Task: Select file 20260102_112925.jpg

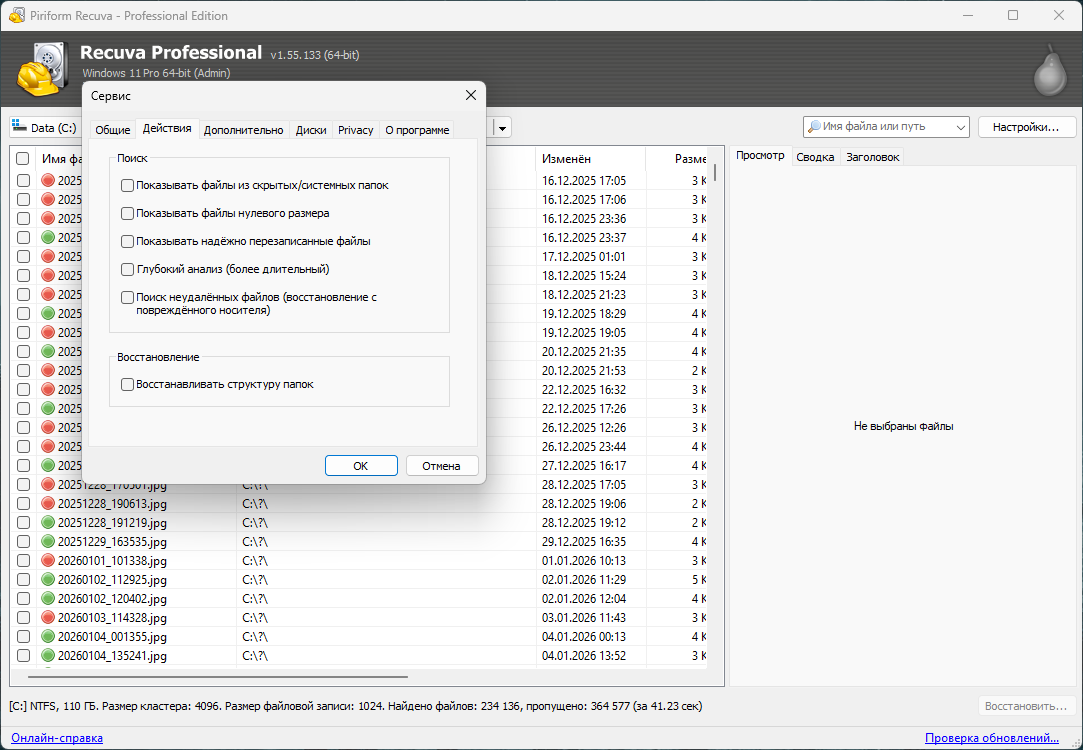Action: pos(112,579)
